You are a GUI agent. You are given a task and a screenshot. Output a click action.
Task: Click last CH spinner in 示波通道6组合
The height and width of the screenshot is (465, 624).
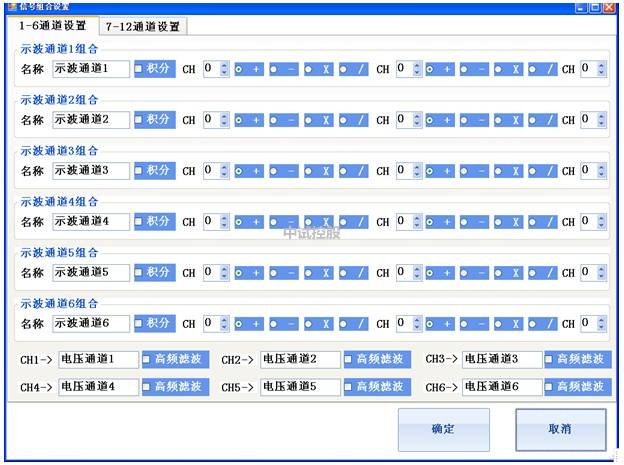pos(593,323)
